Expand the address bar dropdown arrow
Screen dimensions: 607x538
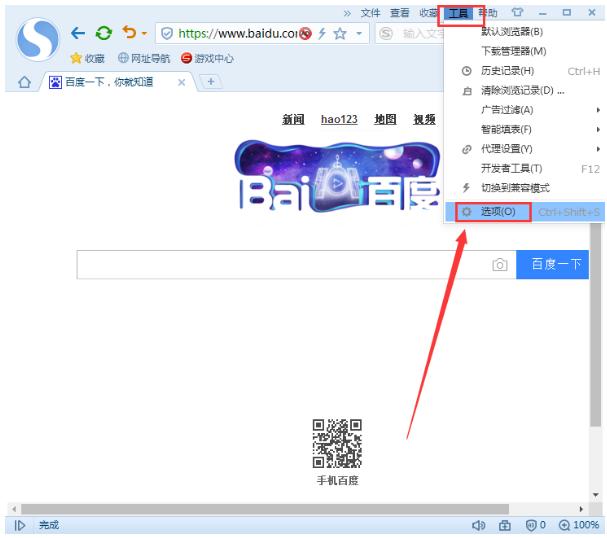pos(359,34)
